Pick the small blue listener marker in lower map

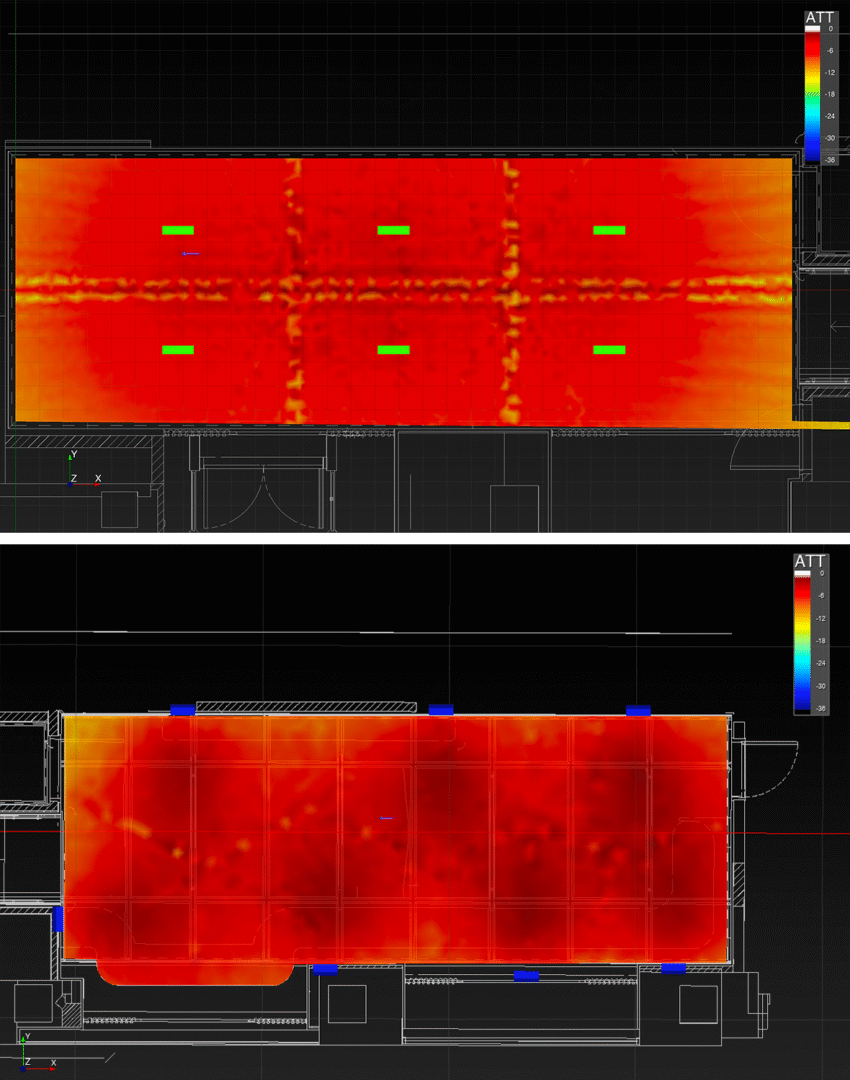386,818
